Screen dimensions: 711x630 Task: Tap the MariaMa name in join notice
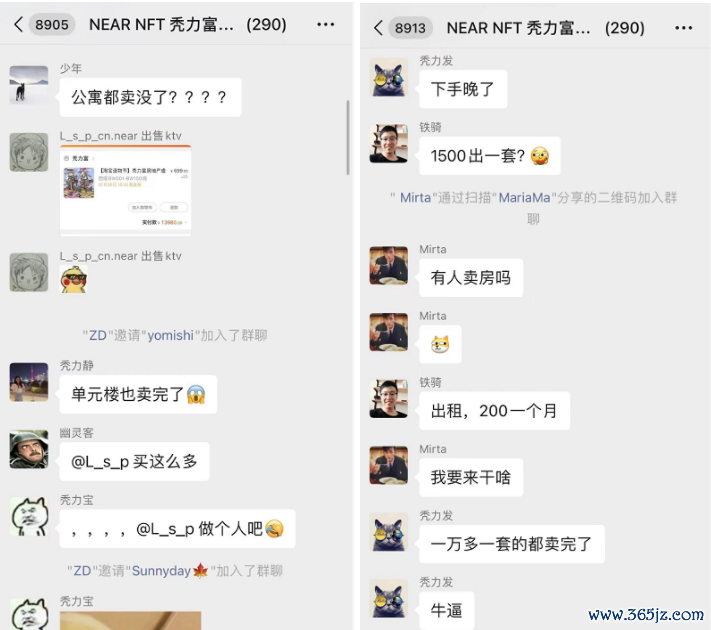click(x=524, y=198)
